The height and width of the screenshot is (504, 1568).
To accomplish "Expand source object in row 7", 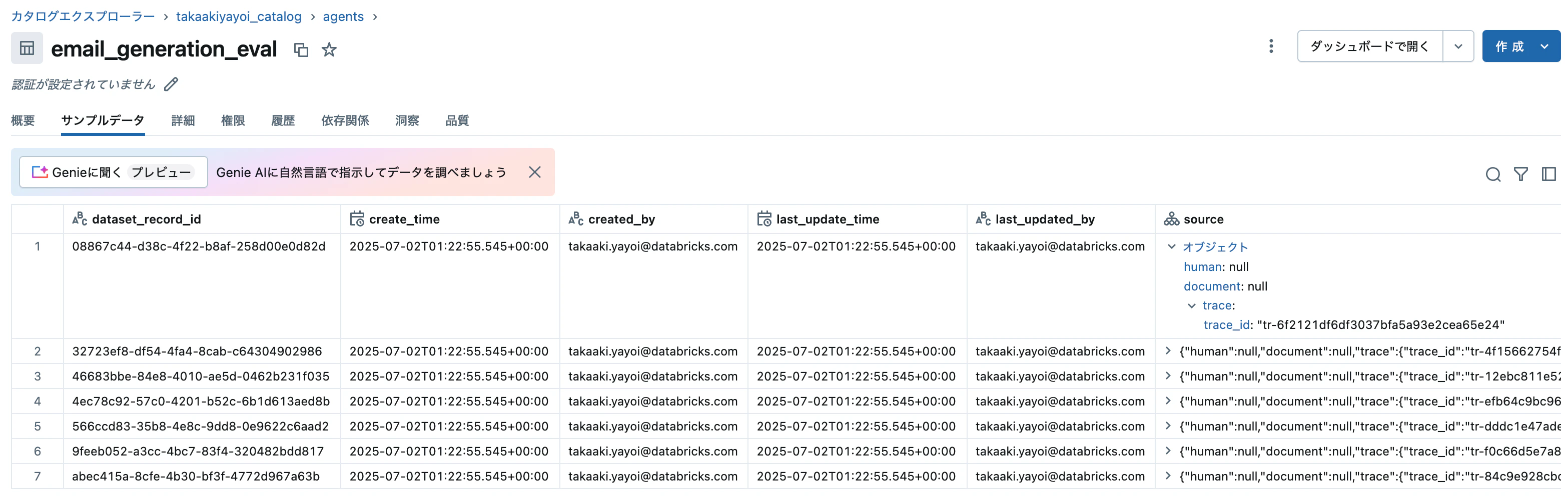I will [x=1168, y=475].
